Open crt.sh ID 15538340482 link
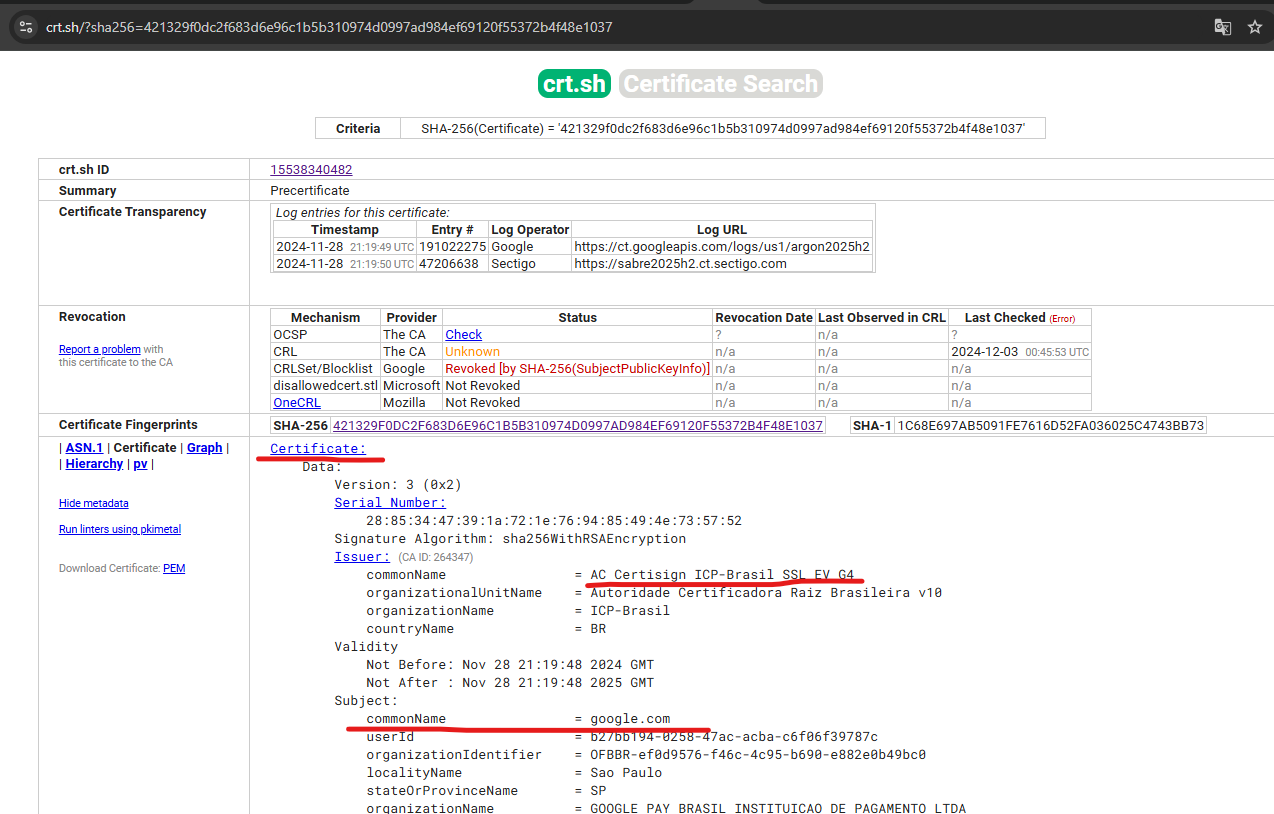1274x814 pixels. (x=311, y=170)
